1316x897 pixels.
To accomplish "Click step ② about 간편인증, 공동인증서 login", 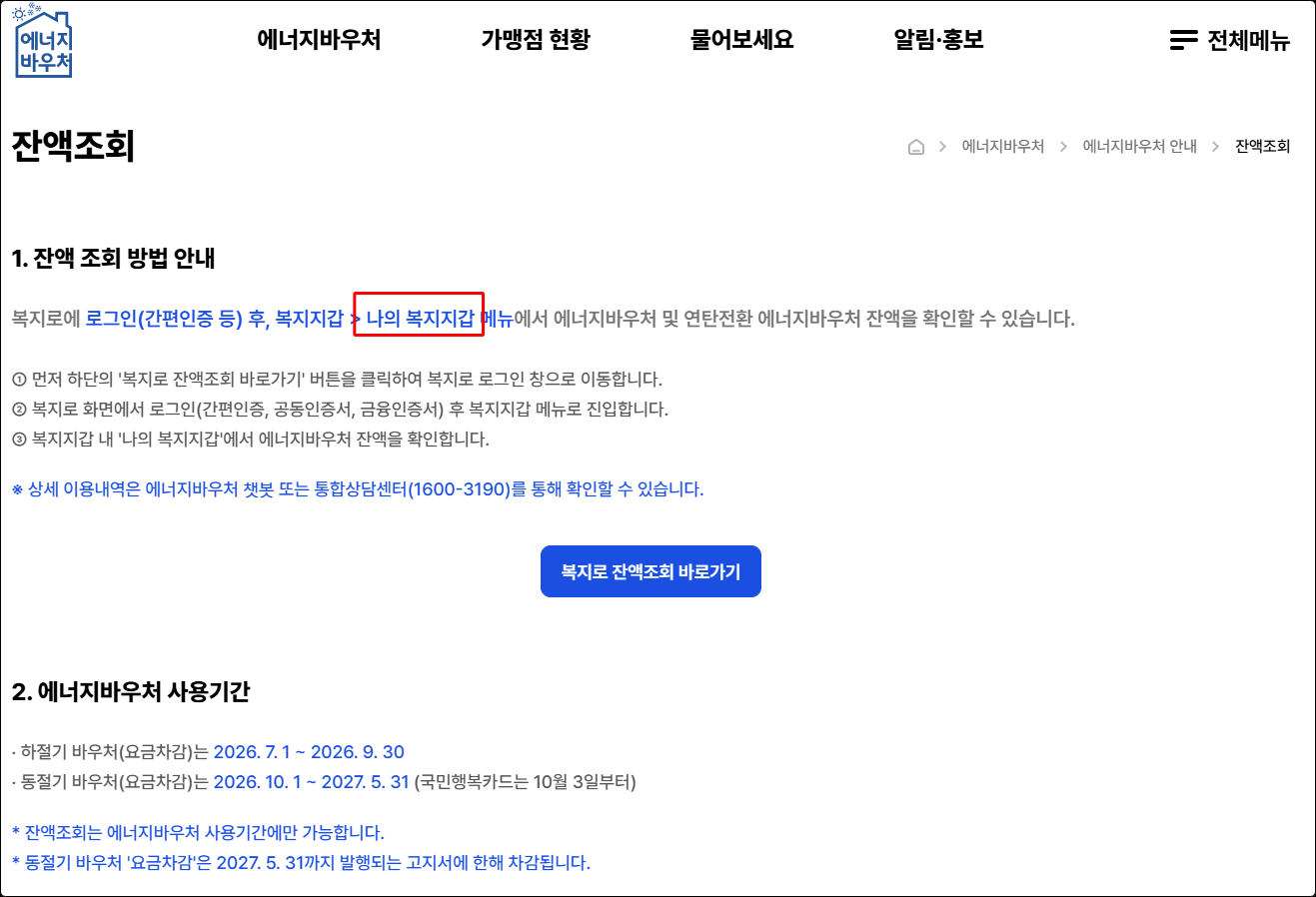I will [x=340, y=410].
